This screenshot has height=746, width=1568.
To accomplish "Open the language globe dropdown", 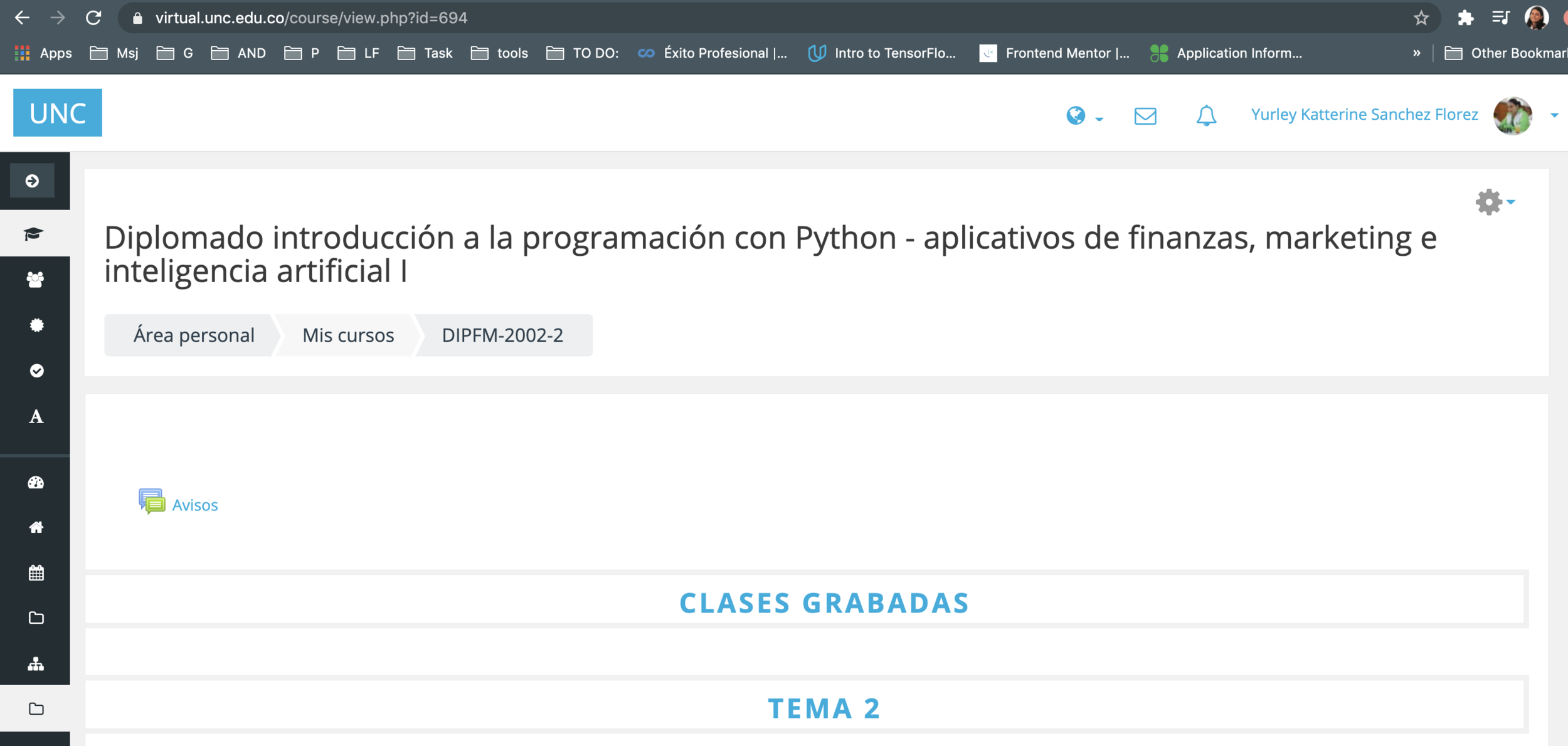I will tap(1084, 116).
